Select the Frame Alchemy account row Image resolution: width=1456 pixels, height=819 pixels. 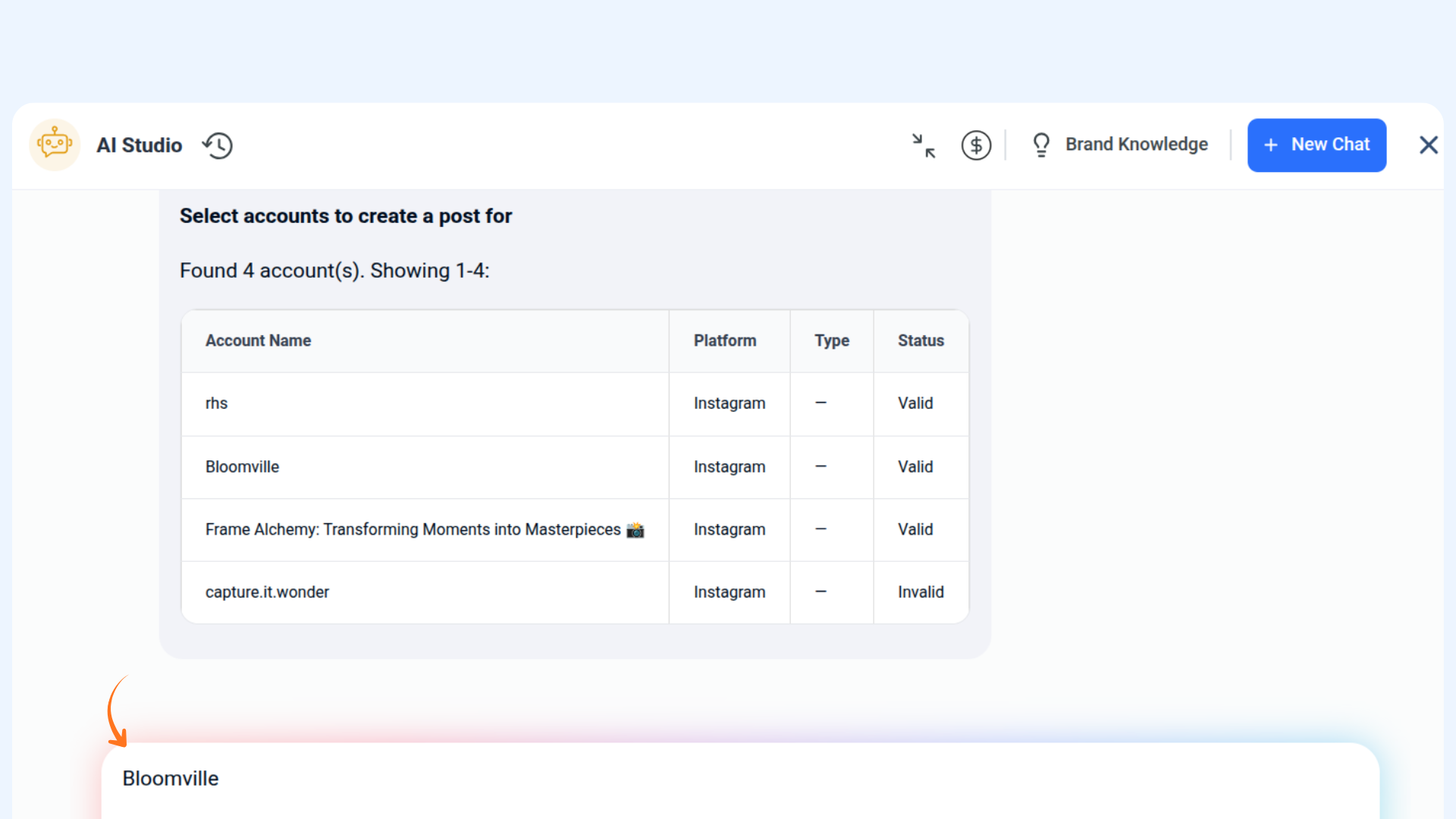coord(413,529)
